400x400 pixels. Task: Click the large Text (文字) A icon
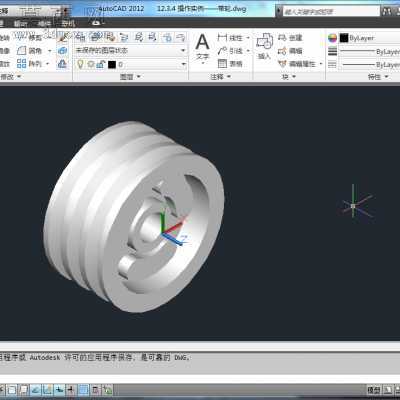pos(202,42)
